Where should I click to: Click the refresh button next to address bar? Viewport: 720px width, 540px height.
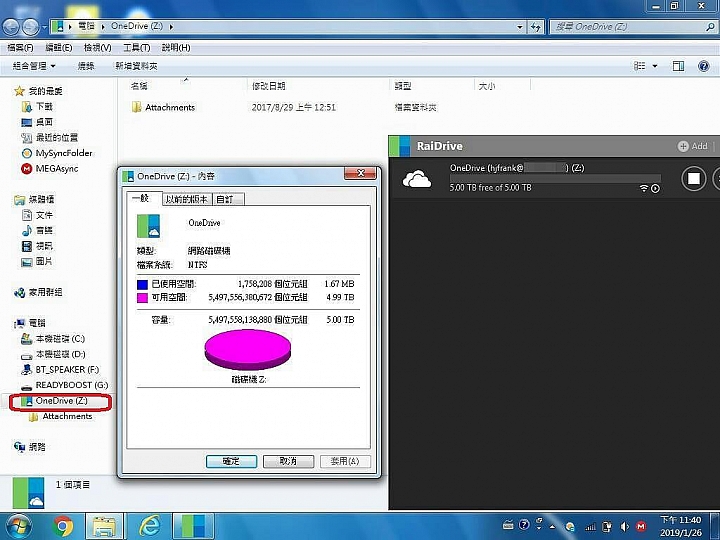(535, 27)
